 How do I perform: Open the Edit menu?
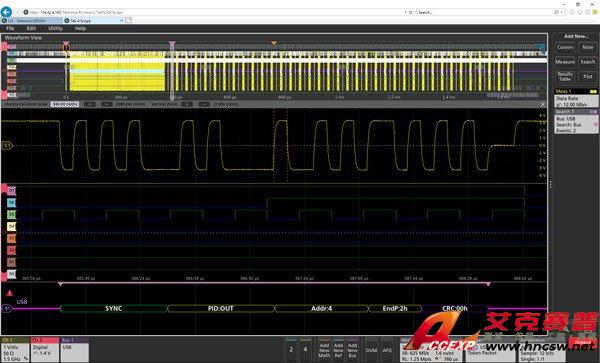(x=31, y=28)
